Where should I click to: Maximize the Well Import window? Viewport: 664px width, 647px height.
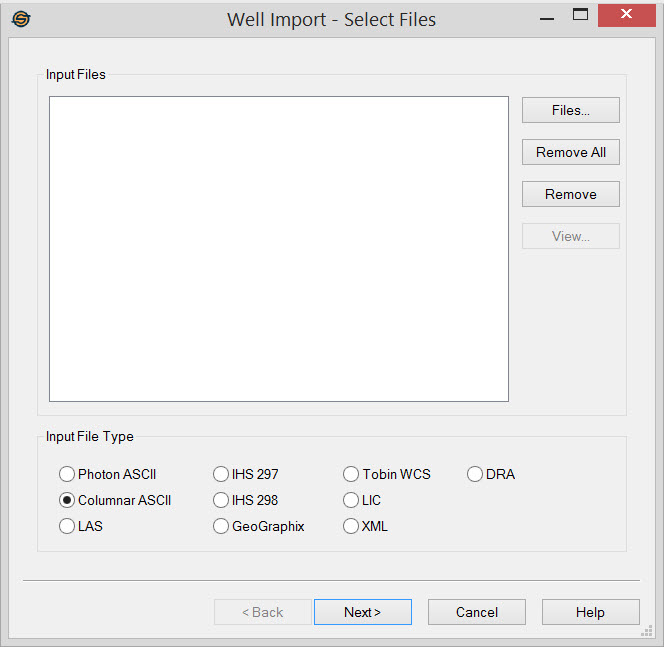[580, 15]
